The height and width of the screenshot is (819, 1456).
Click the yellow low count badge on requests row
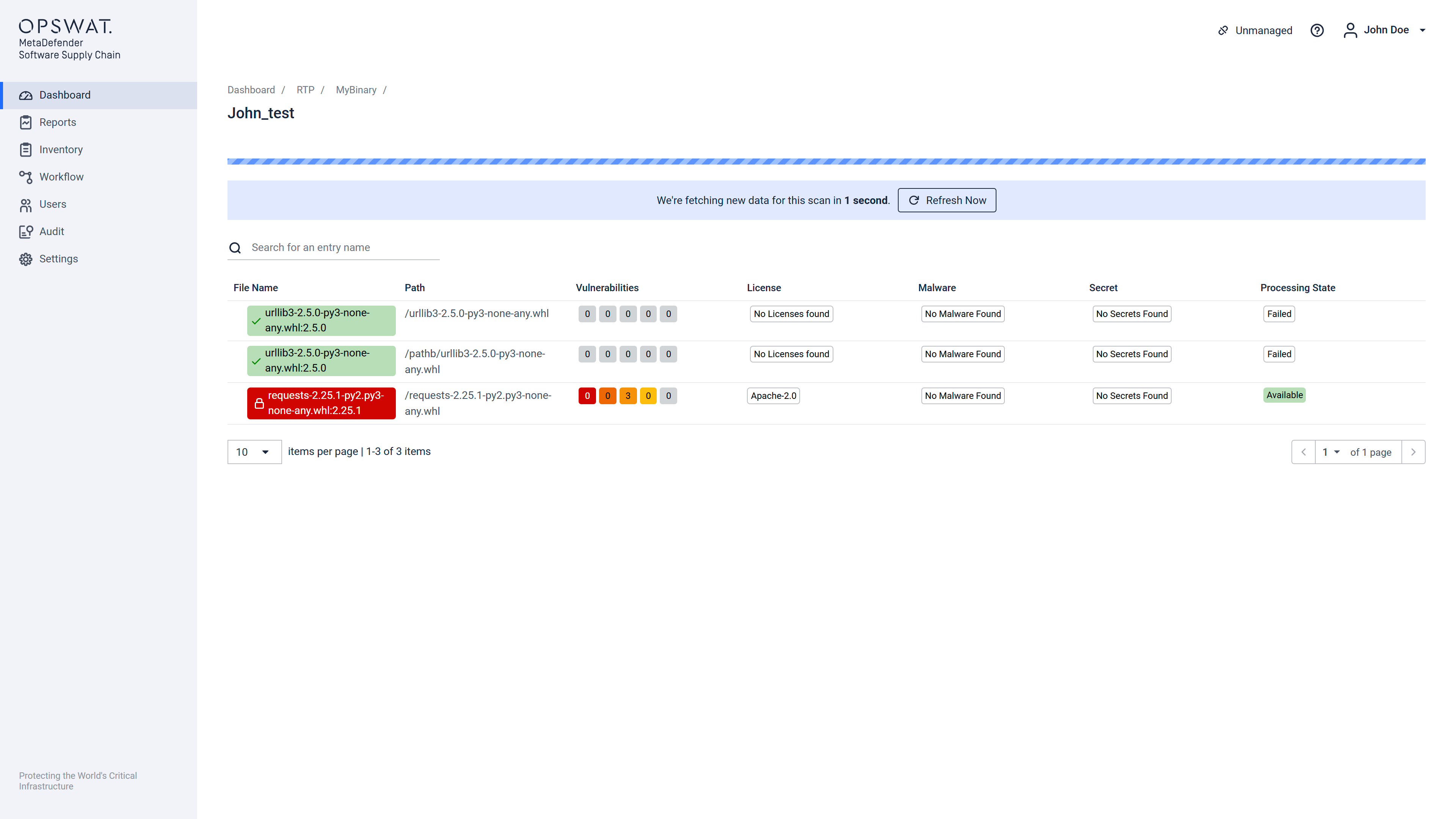(x=648, y=396)
